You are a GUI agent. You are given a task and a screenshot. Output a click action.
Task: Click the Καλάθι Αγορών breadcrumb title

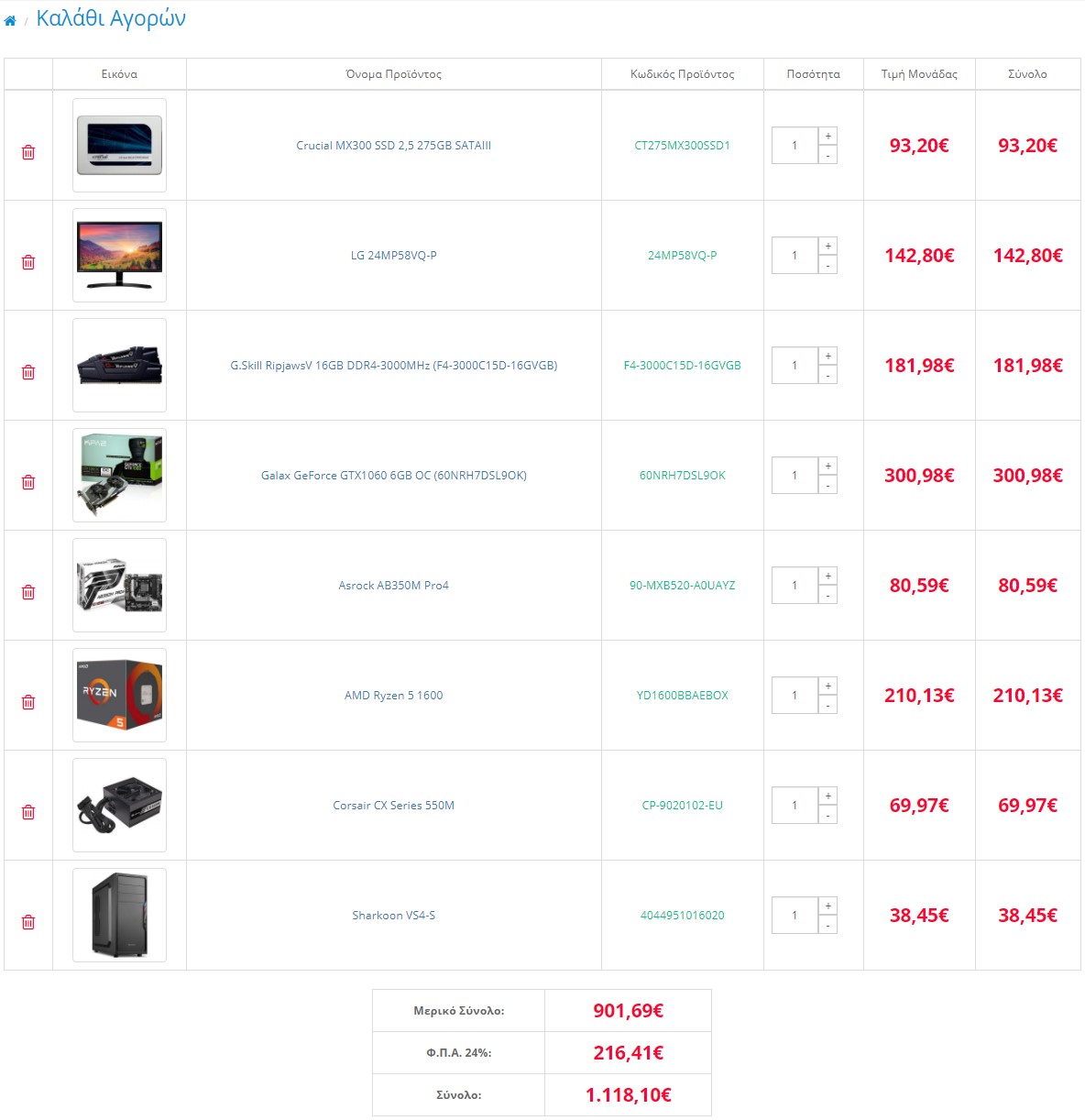click(111, 18)
